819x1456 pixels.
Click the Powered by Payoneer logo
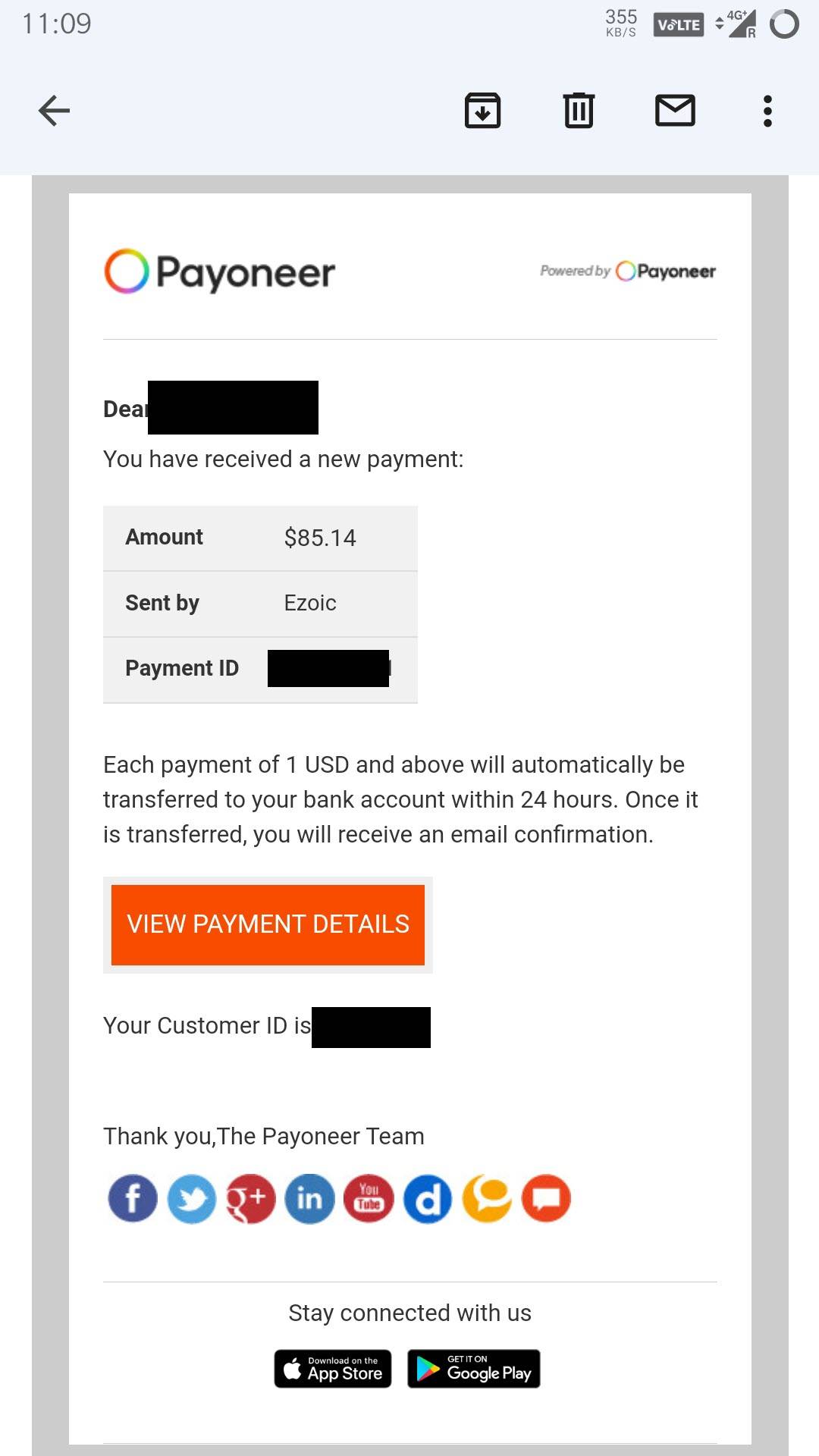(x=628, y=271)
